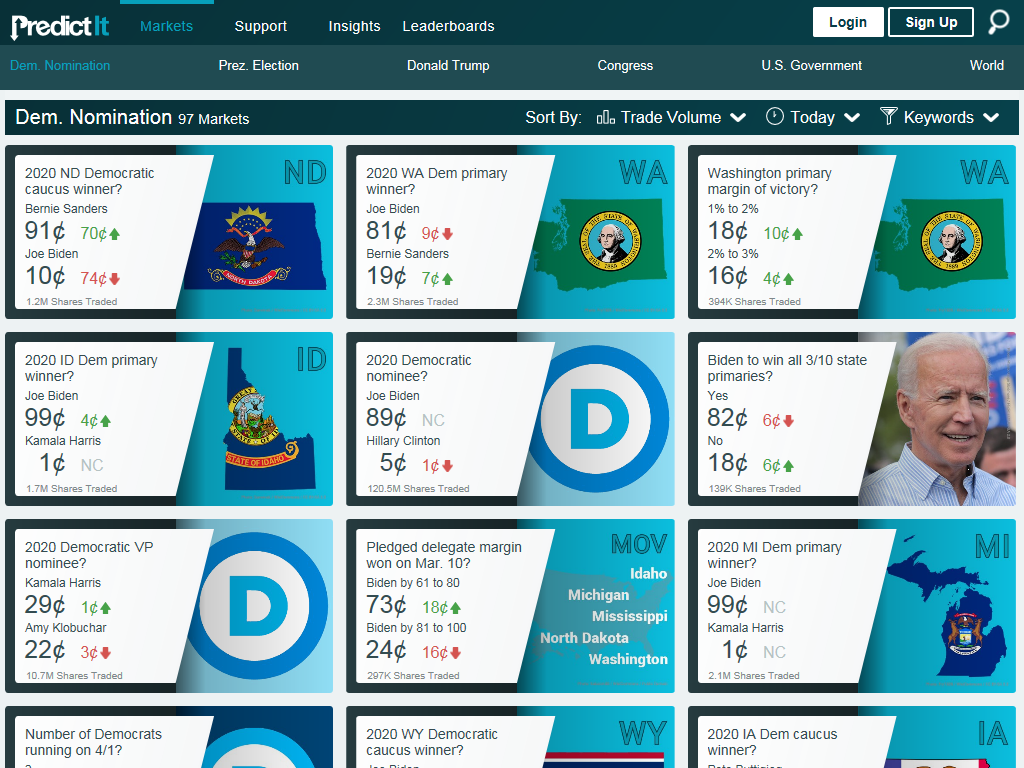This screenshot has width=1024, height=768.
Task: Click Hillary Clinton 5¢ price
Action: (x=392, y=463)
